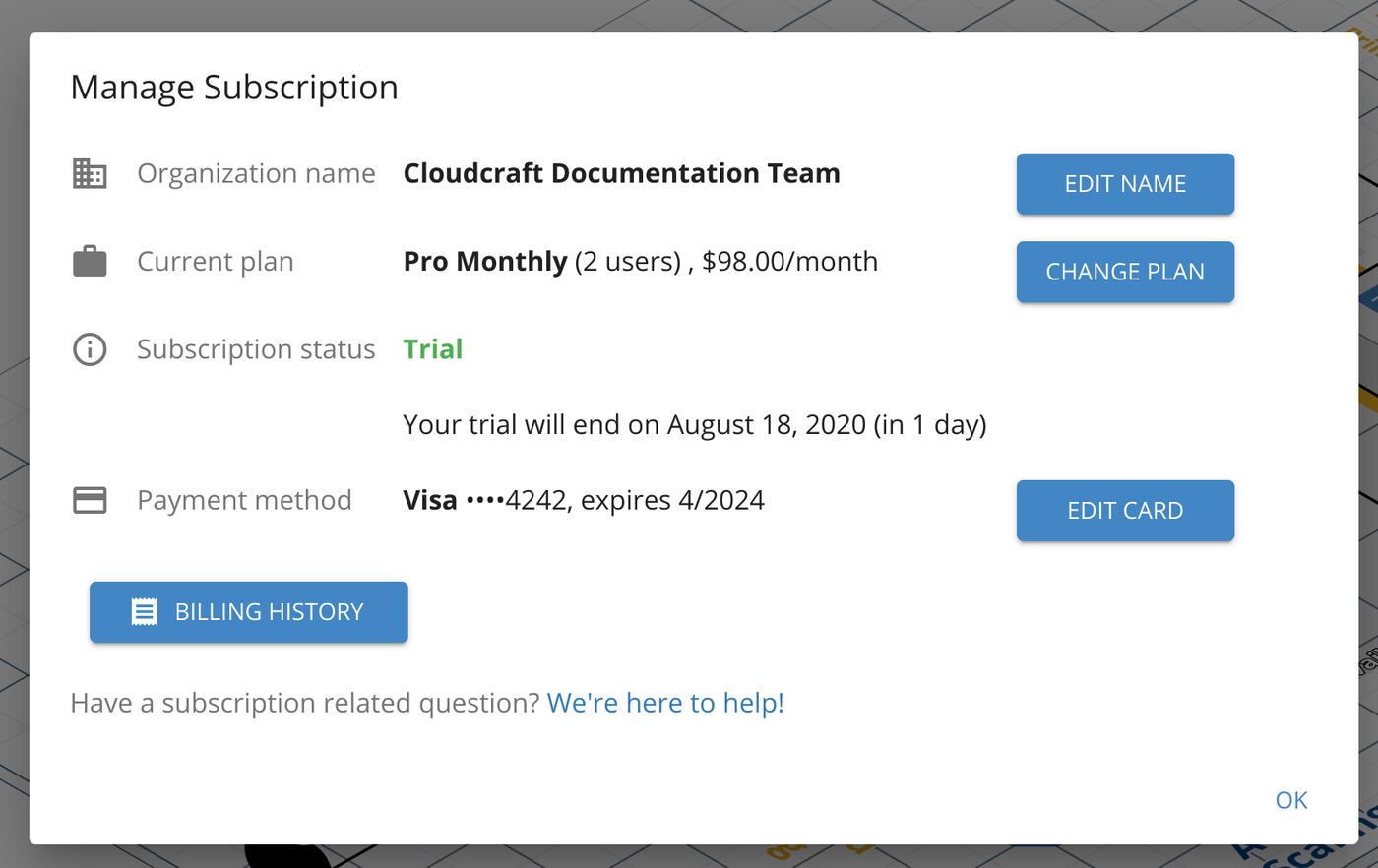Click the green Trial status text
1378x868 pixels.
[x=433, y=349]
